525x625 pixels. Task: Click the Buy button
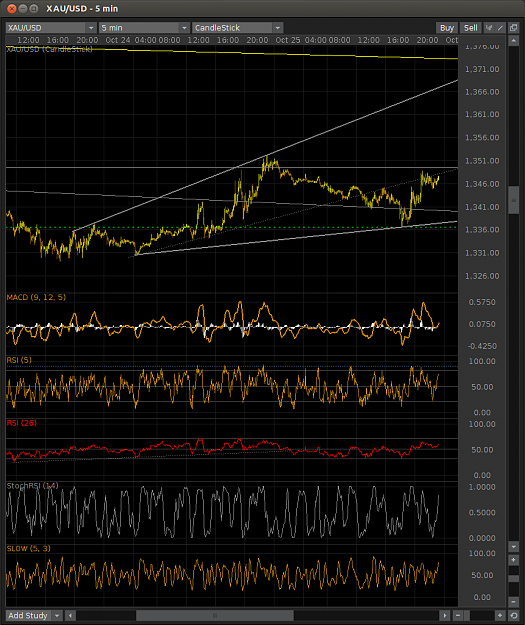(447, 28)
